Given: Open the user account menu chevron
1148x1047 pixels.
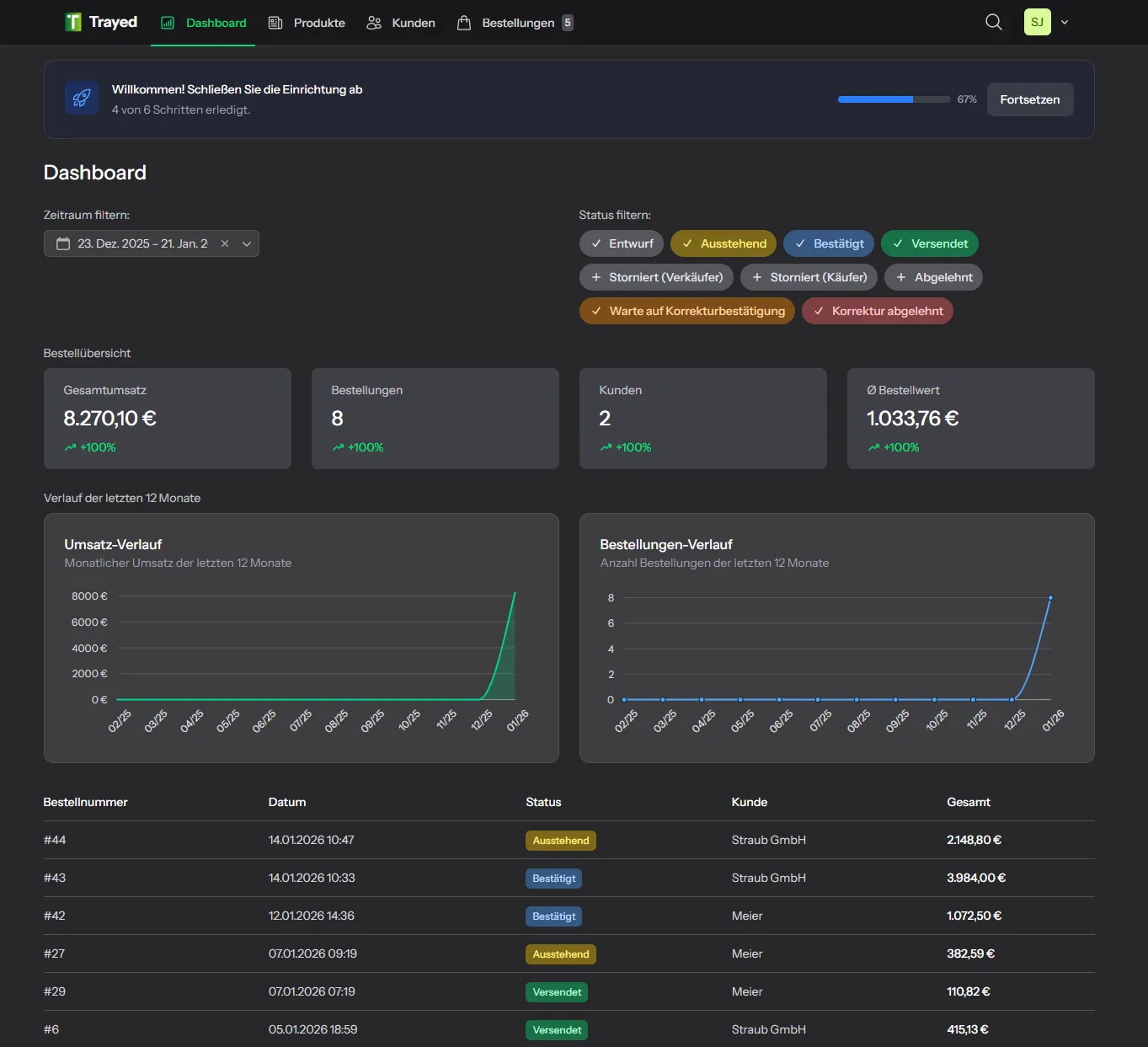Looking at the screenshot, I should coord(1065,23).
